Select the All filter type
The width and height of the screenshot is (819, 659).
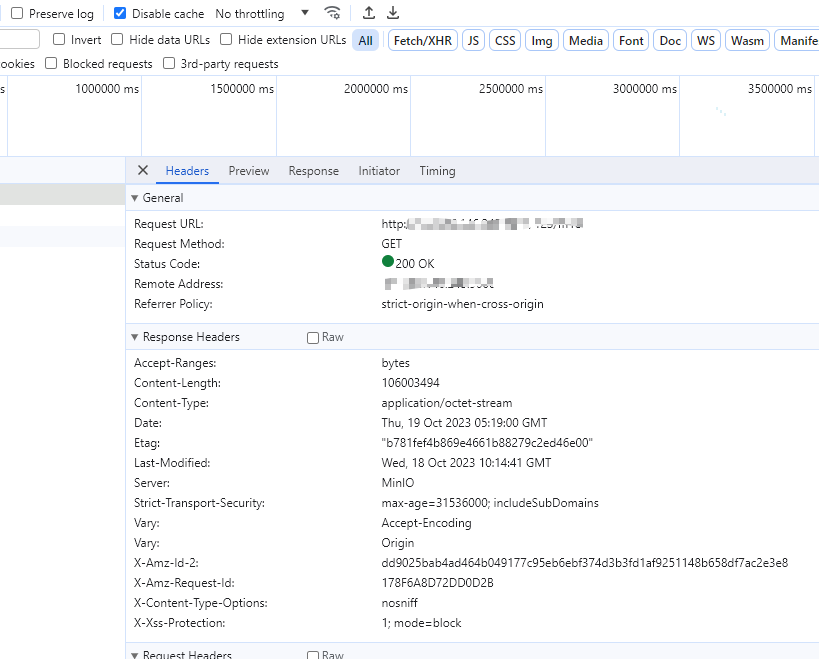(366, 40)
